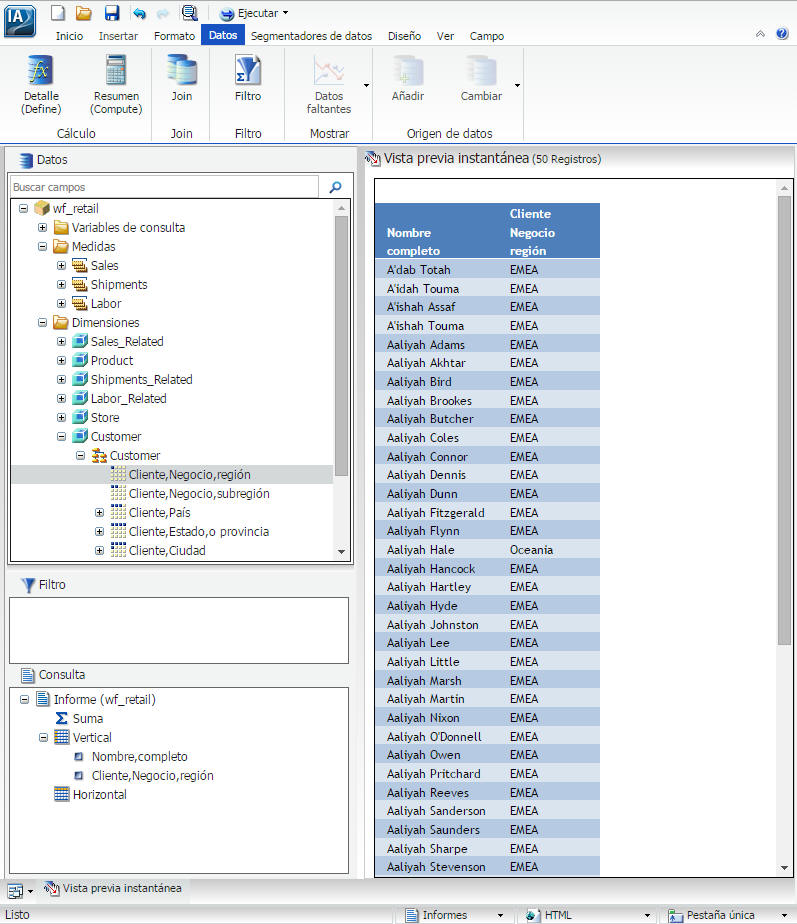Select the Labor_Related dimension
Screen dimensions: 797x924
click(x=129, y=398)
